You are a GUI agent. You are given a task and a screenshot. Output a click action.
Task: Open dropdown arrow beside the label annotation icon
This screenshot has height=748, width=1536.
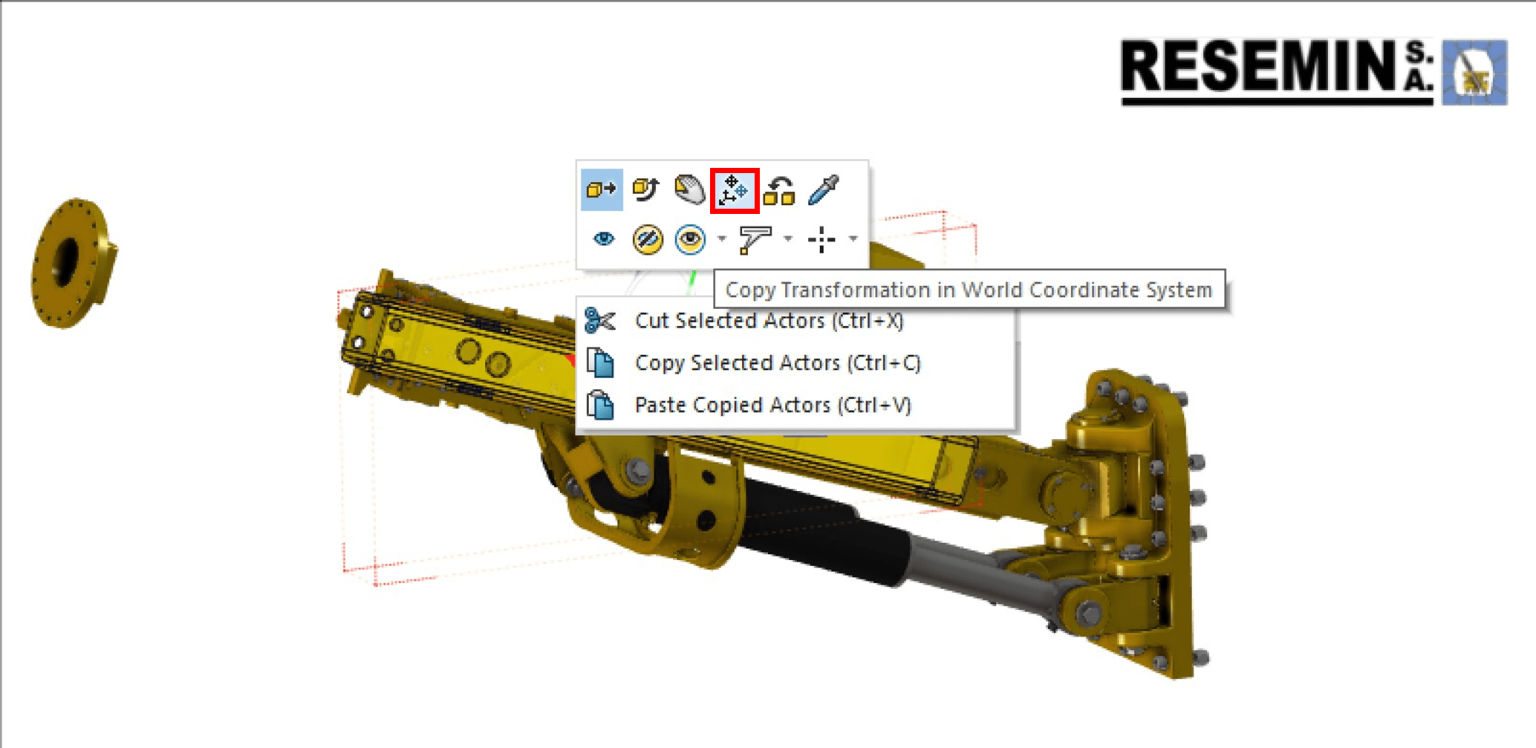(x=788, y=240)
